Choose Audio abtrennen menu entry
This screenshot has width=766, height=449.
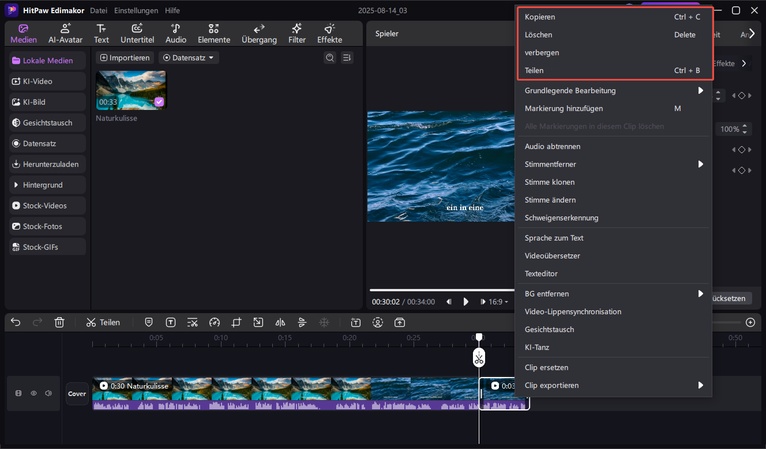tap(613, 146)
